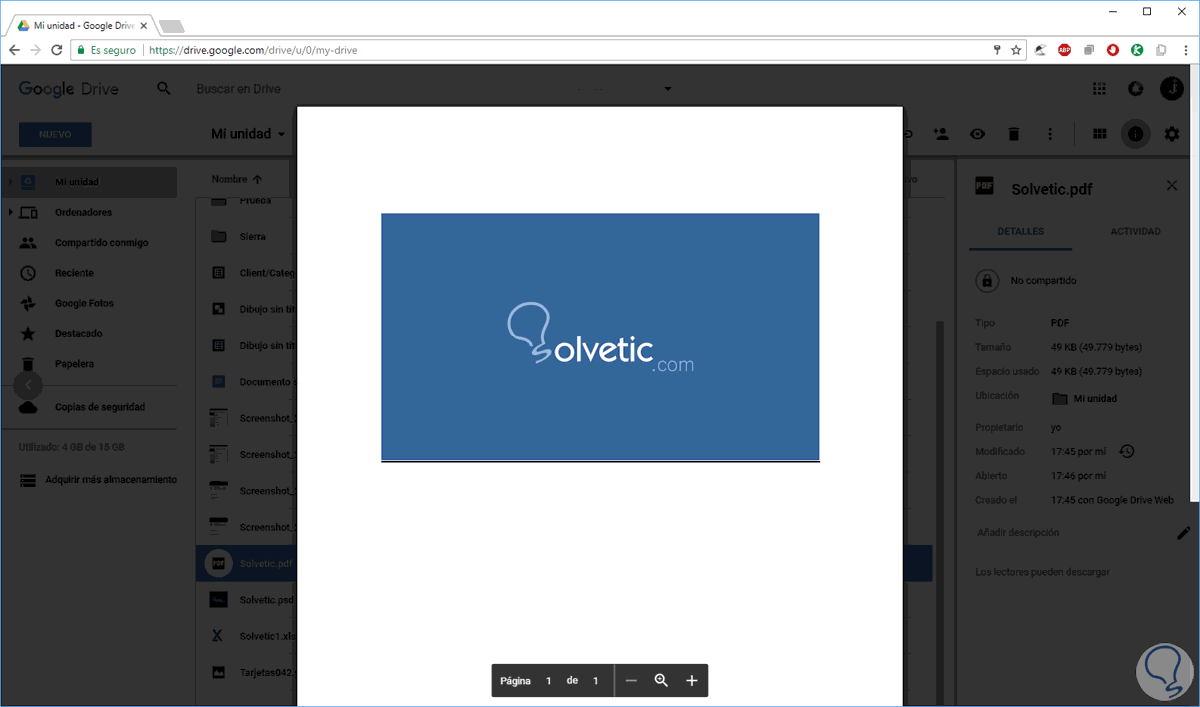Click Adquirir más almacenamiento link
Viewport: 1200px width, 707px height.
(x=110, y=480)
